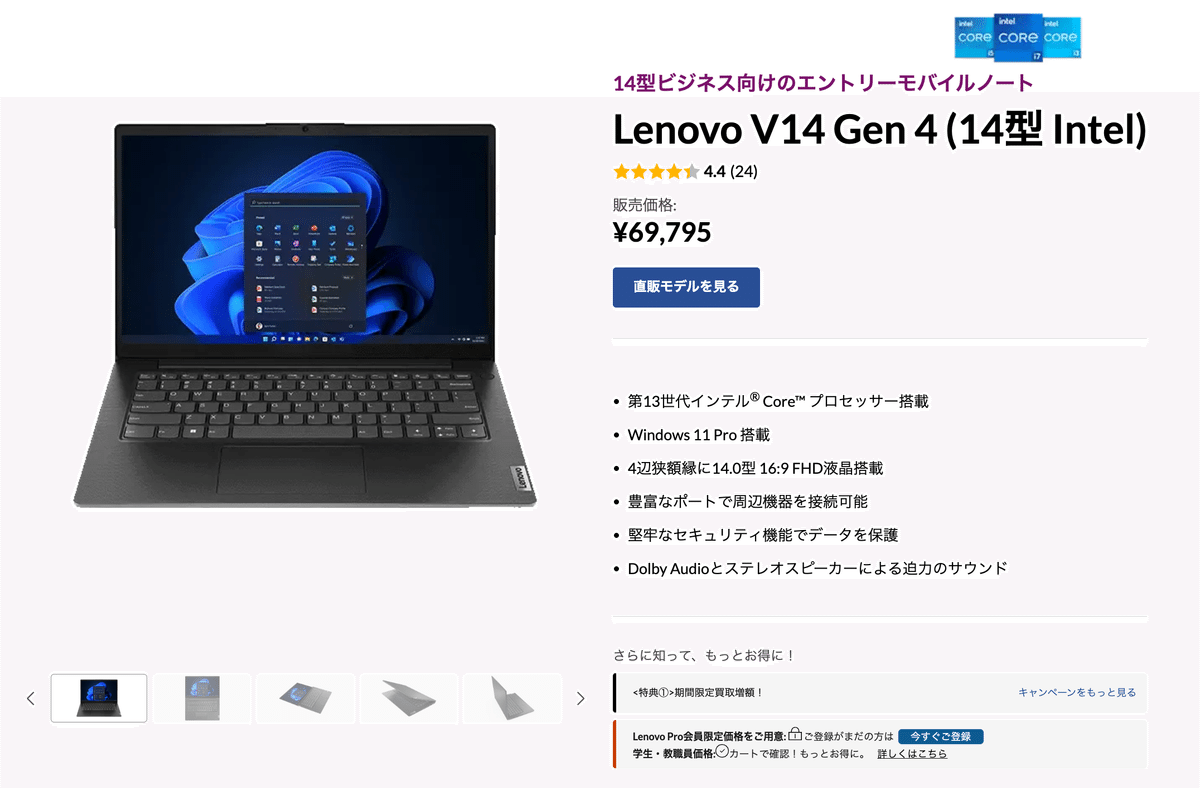Click the Intel Core i7 badge
Image resolution: width=1200 pixels, height=788 pixels.
click(x=1018, y=37)
